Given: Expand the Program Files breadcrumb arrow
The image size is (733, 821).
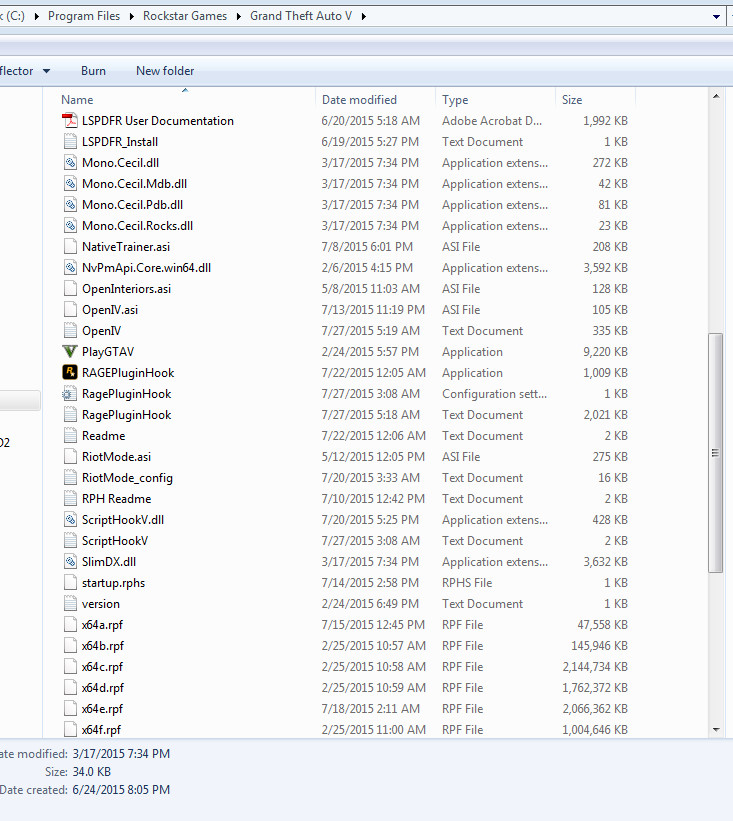Looking at the screenshot, I should tap(132, 16).
